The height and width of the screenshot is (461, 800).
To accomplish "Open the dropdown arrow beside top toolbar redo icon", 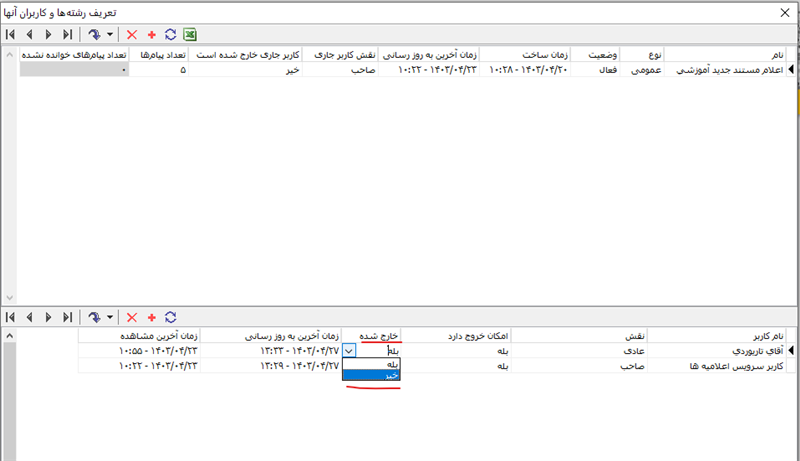I will (x=109, y=34).
